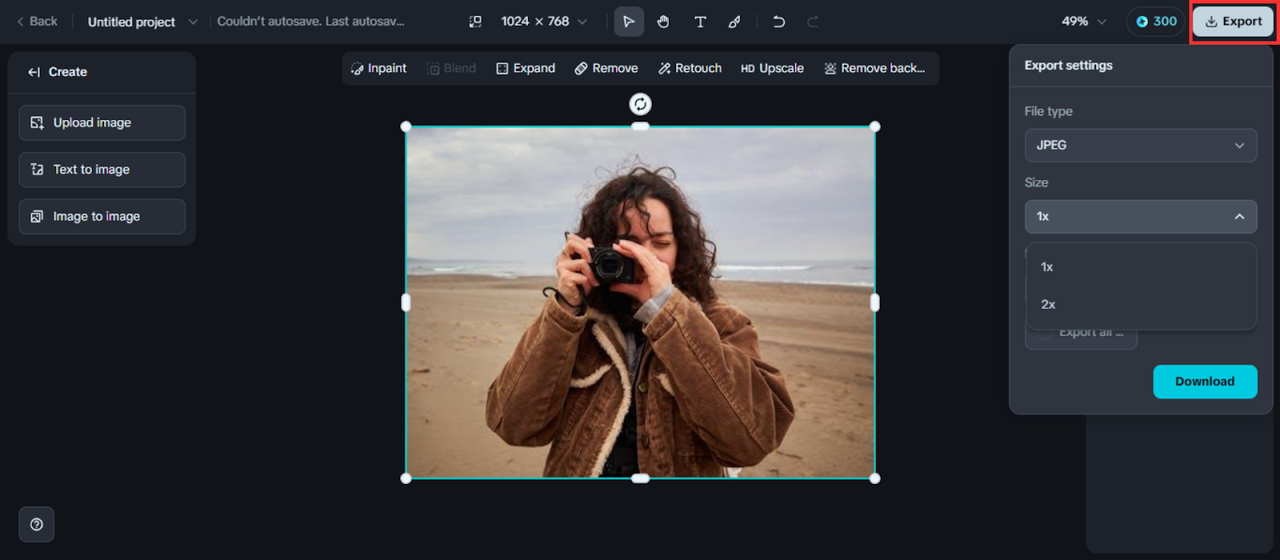Choose Remove background tool
The width and height of the screenshot is (1280, 560).
(874, 68)
